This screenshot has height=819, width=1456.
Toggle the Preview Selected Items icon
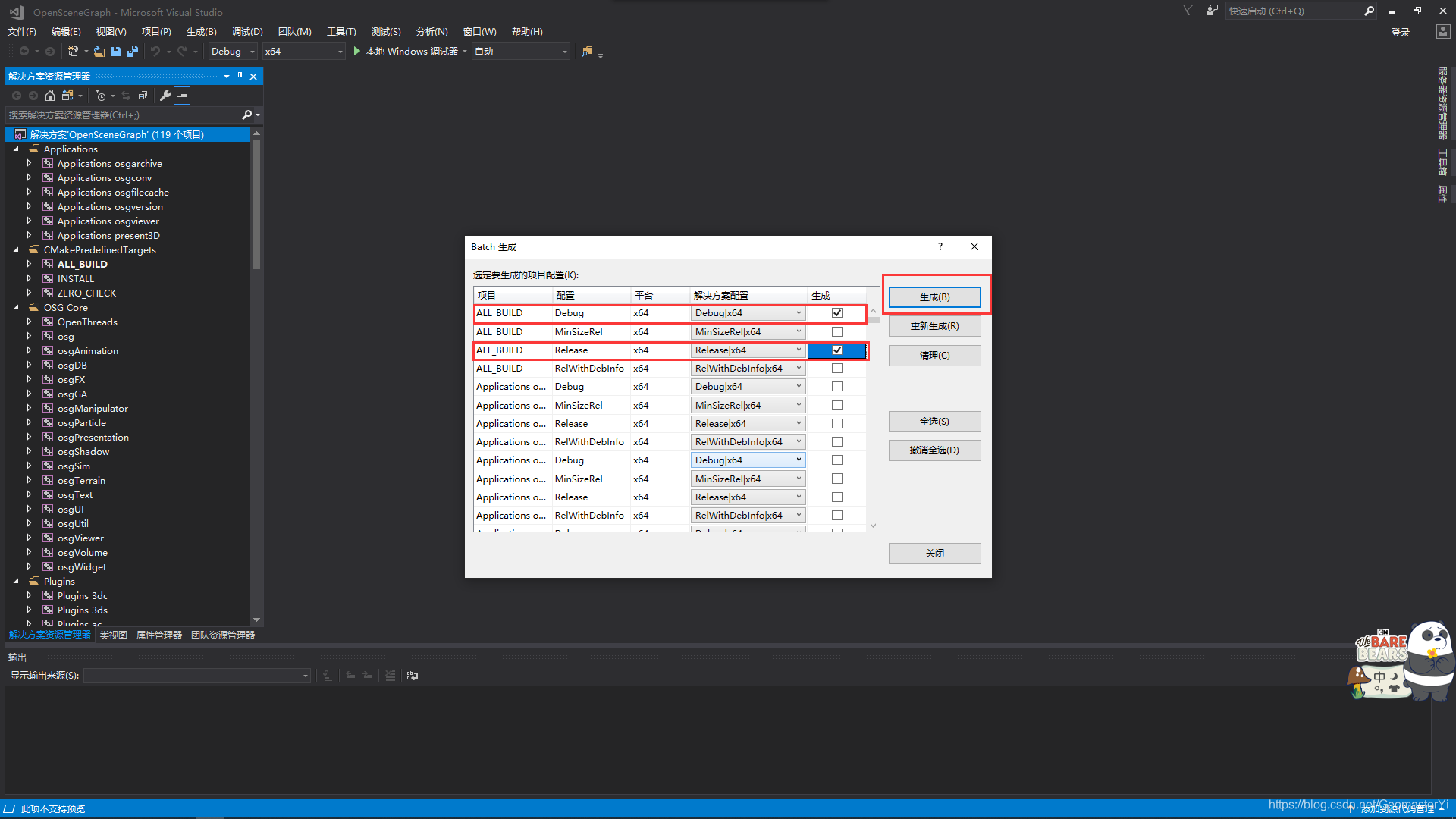click(x=182, y=96)
